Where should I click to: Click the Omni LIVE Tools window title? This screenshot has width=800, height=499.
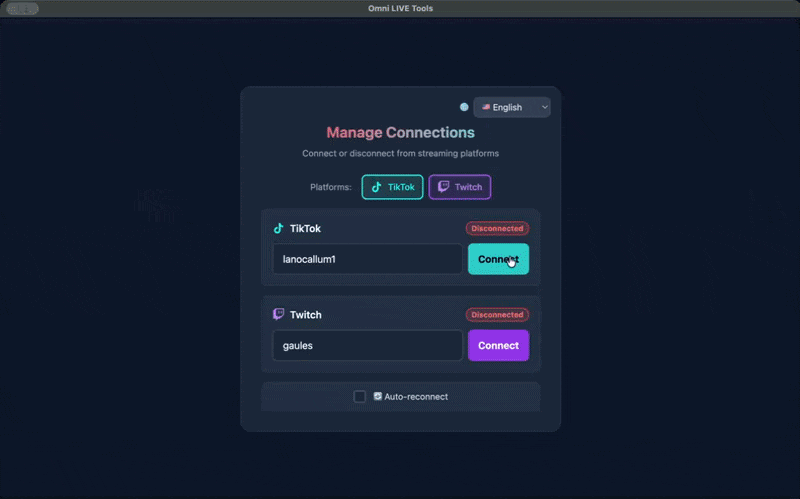pyautogui.click(x=401, y=8)
